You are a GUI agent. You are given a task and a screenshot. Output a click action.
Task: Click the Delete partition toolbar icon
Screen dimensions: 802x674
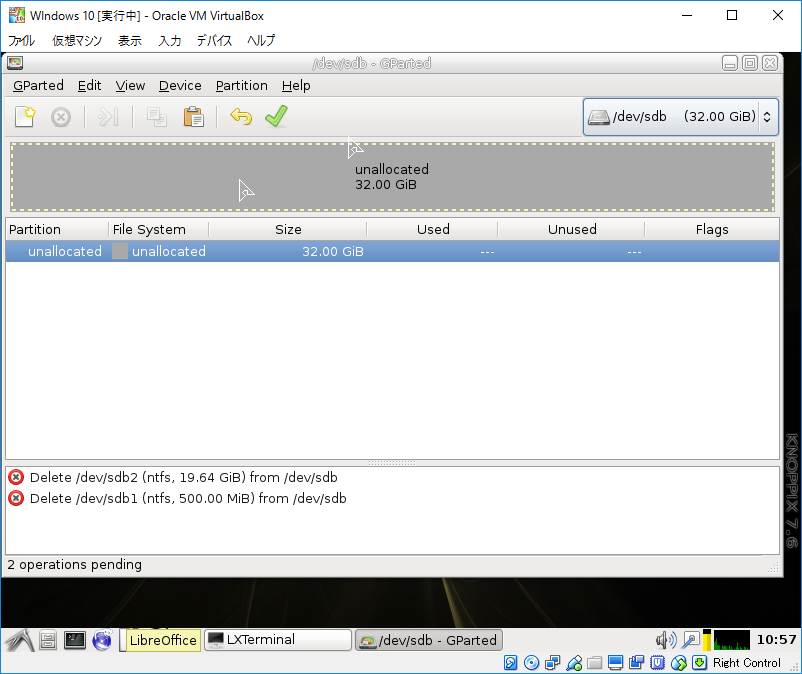(x=61, y=117)
